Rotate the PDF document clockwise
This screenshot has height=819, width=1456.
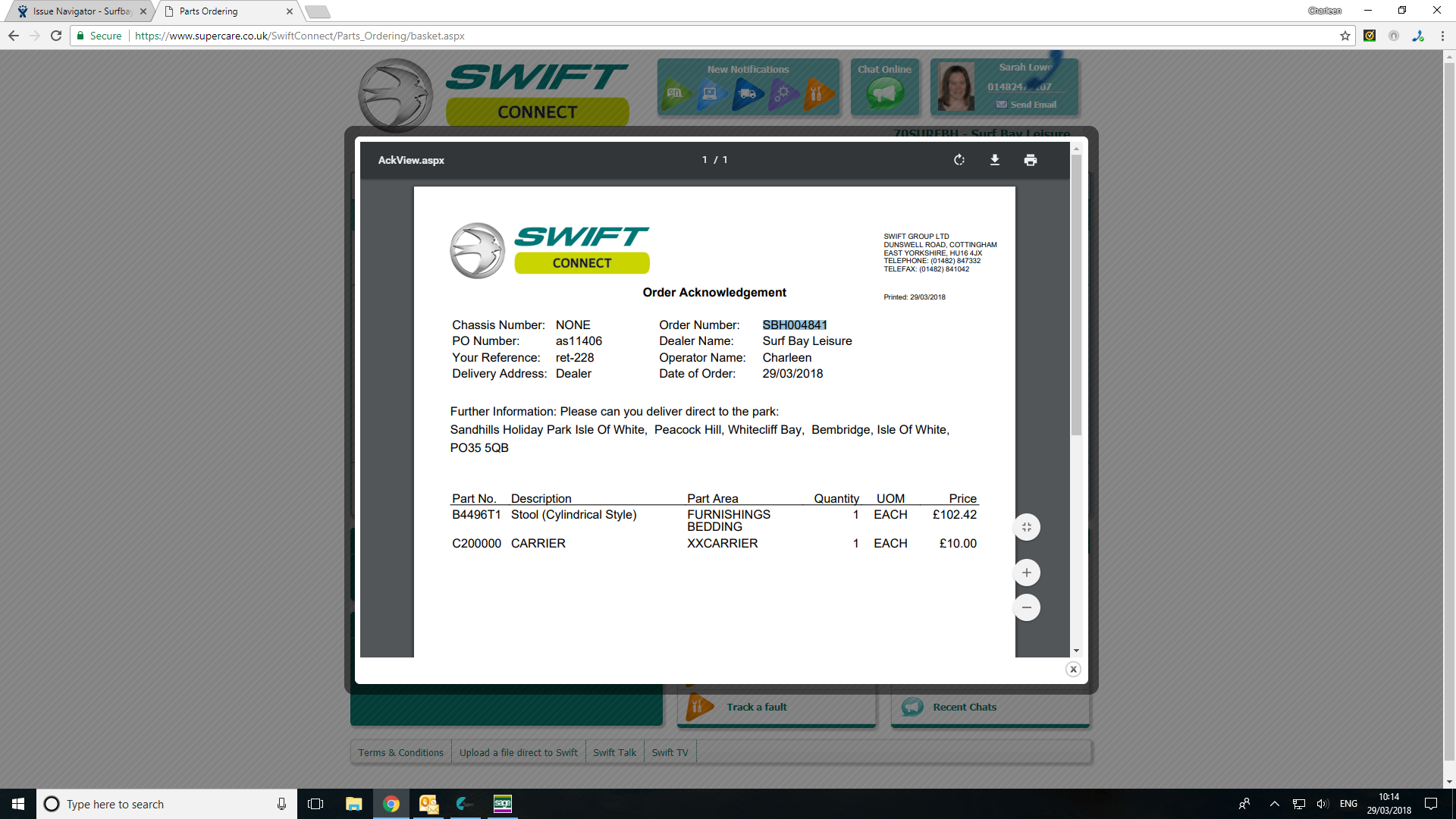click(x=959, y=160)
